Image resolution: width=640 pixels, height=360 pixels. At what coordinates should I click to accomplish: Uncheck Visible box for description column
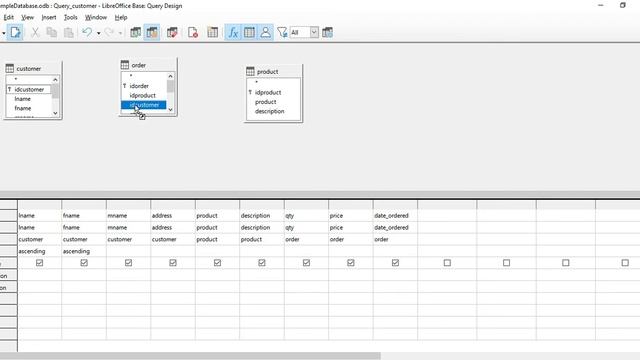[262, 263]
